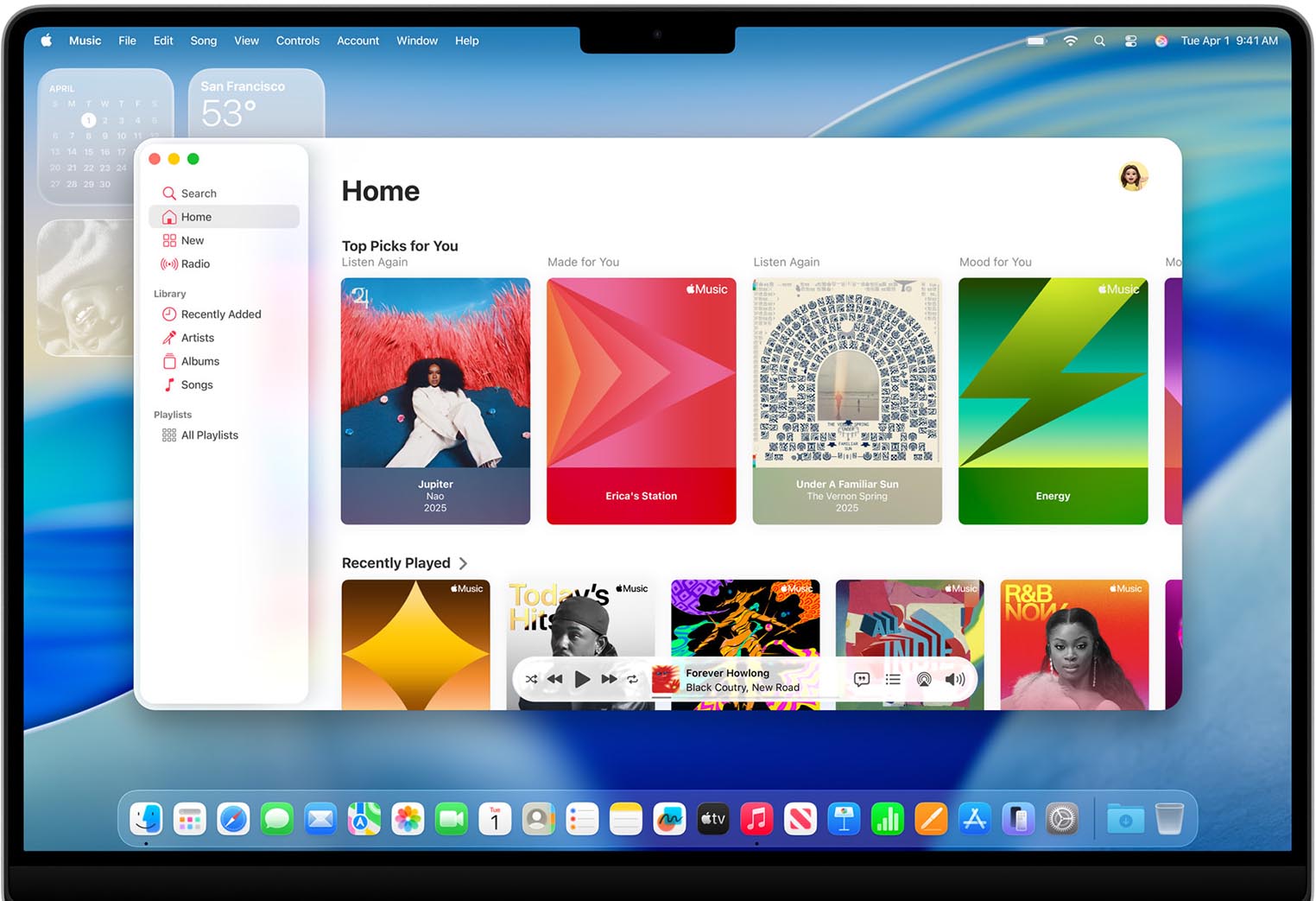Open Numbers from the Dock
The width and height of the screenshot is (1316, 901).
(x=888, y=818)
